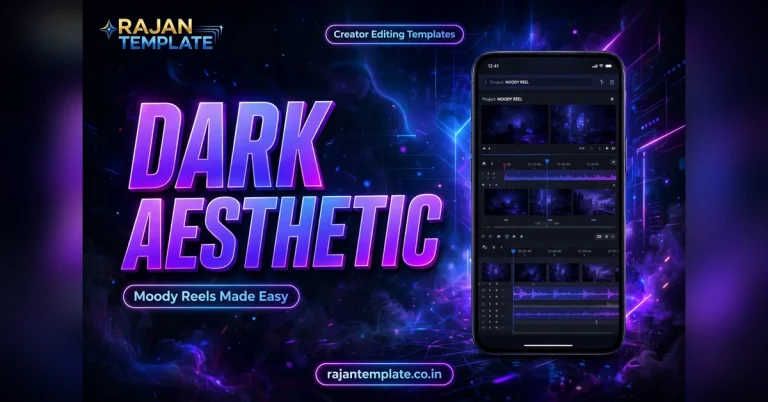The height and width of the screenshot is (402, 768).
Task: Click the blue playhead on the upper timeline
Action: click(x=547, y=161)
